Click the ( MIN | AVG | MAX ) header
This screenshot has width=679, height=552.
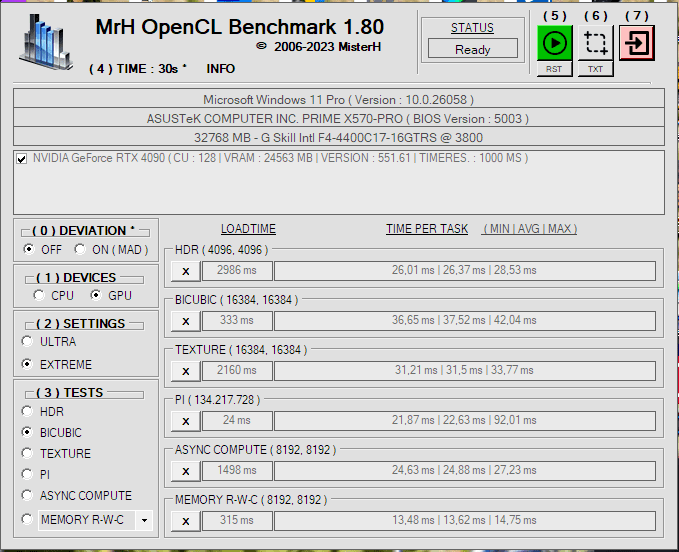(x=529, y=229)
